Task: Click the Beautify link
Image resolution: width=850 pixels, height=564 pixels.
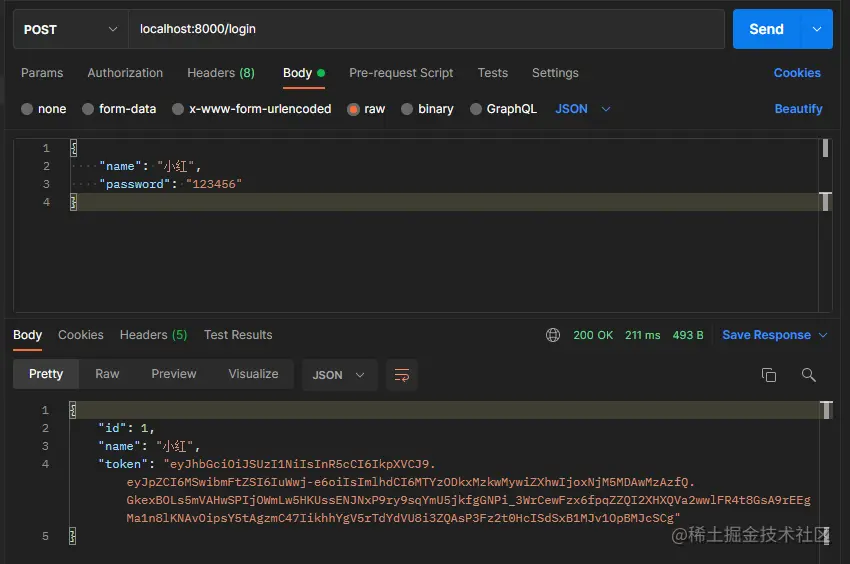Action: (798, 109)
